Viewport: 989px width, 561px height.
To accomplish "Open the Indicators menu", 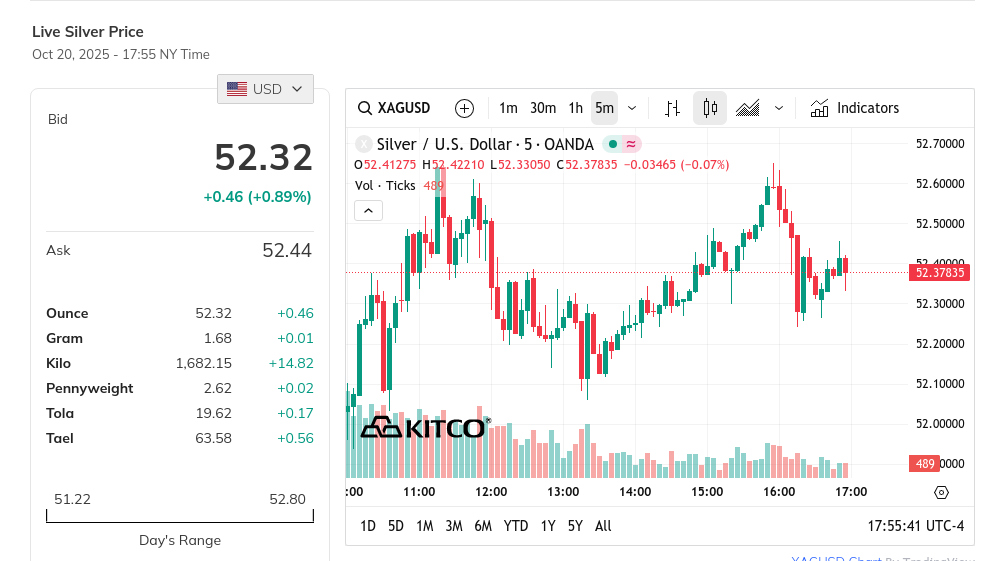I will pos(855,108).
